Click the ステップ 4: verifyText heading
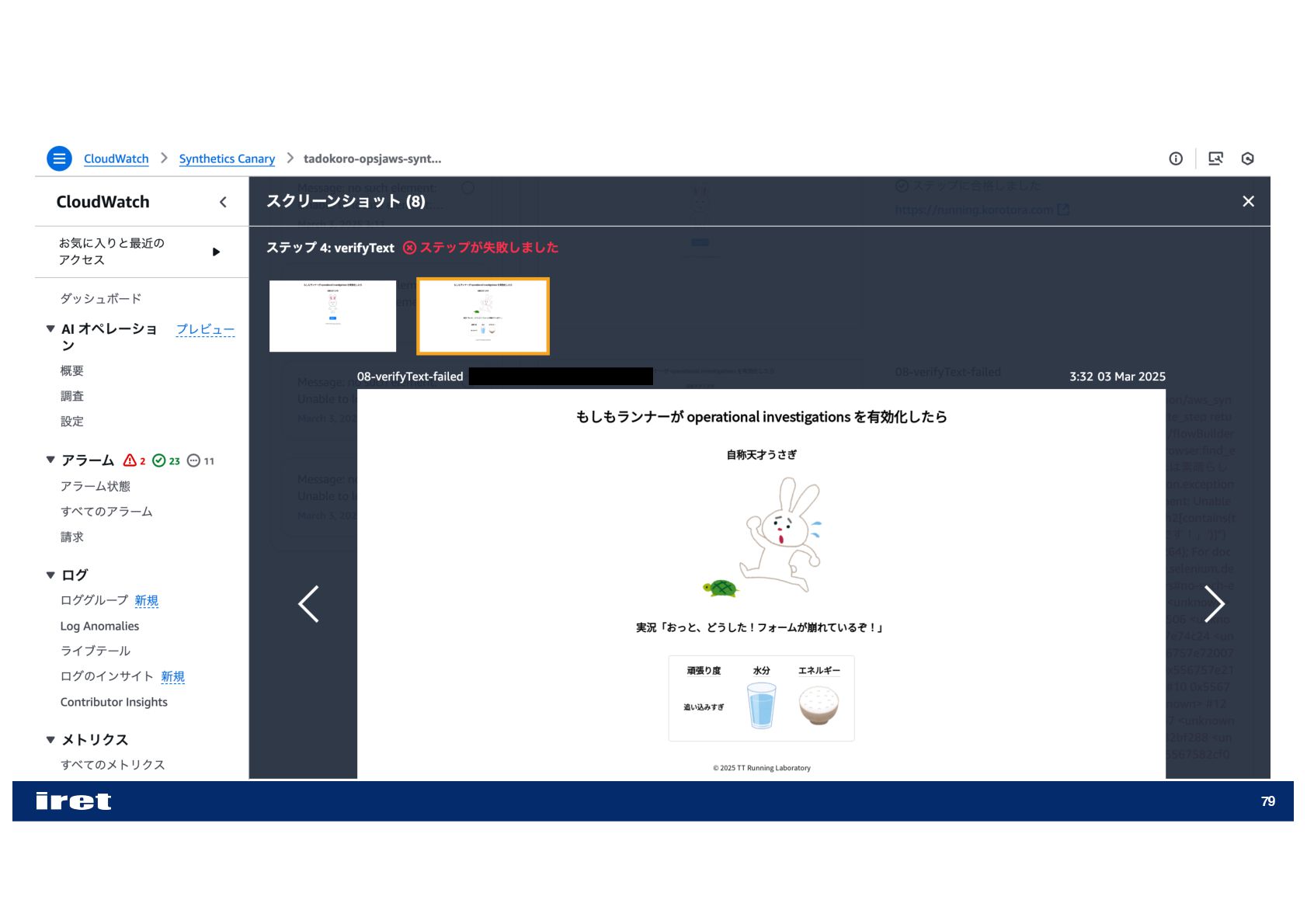Image resolution: width=1307 pixels, height=924 pixels. click(x=330, y=248)
